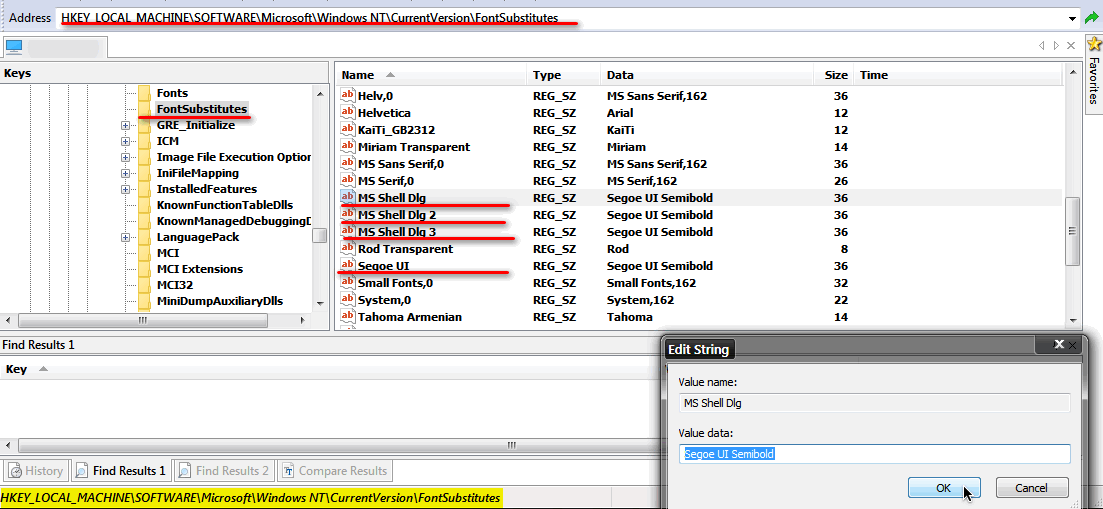Sort values by the Size column
The width and height of the screenshot is (1103, 509).
click(835, 75)
